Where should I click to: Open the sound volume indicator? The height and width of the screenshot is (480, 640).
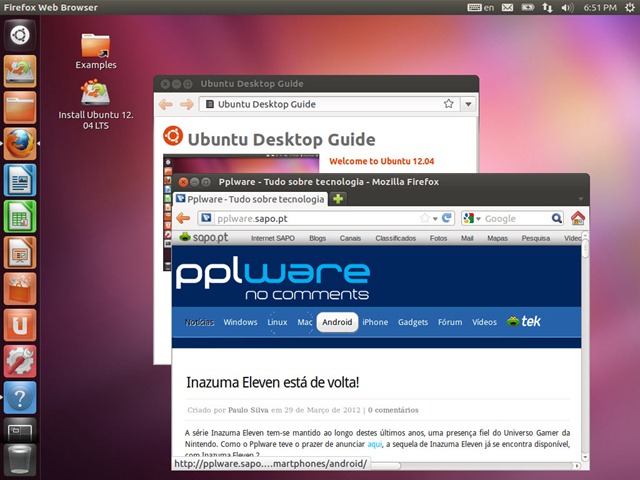[567, 7]
